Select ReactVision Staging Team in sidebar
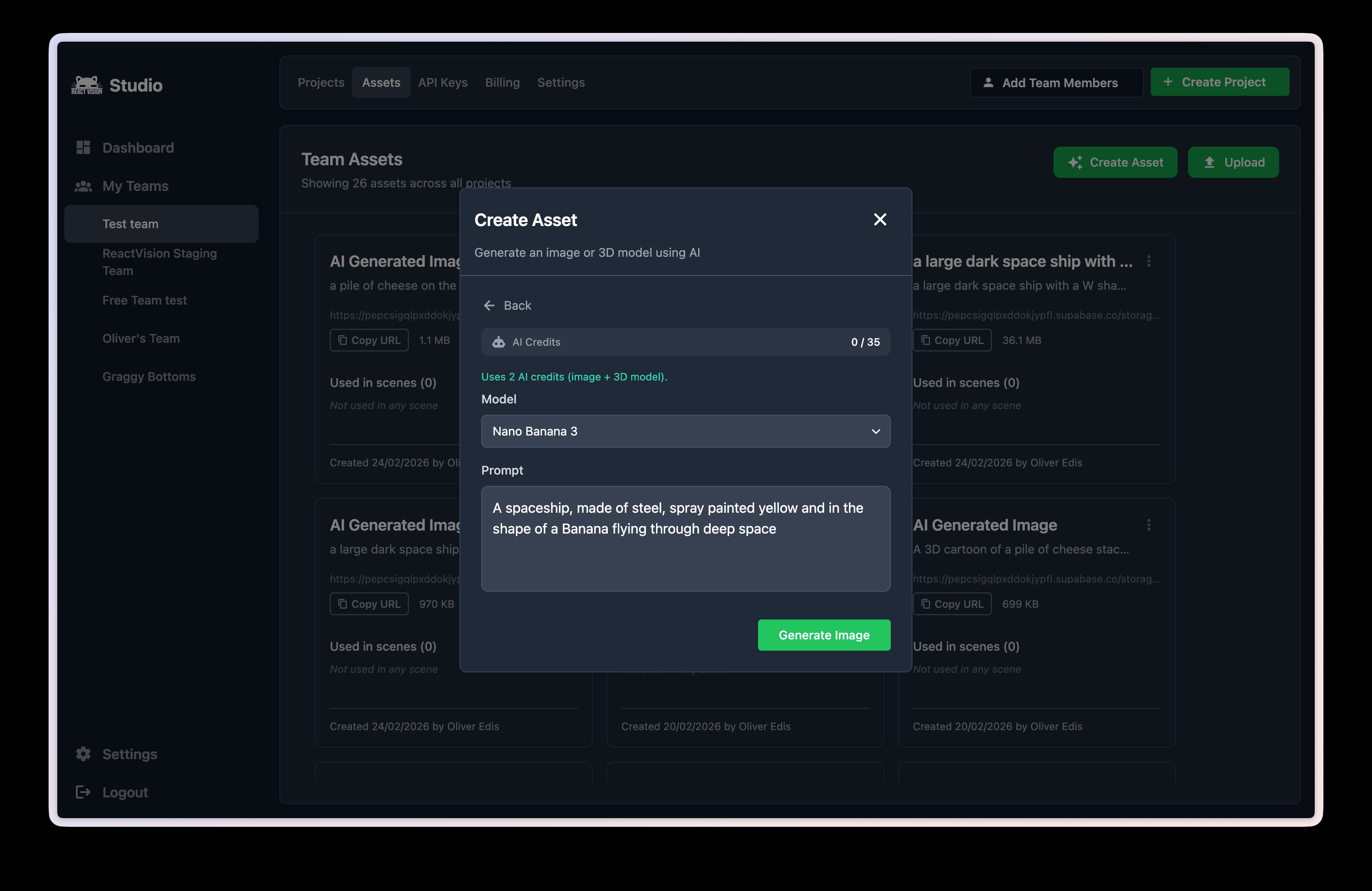Viewport: 1372px width, 891px height. [160, 262]
